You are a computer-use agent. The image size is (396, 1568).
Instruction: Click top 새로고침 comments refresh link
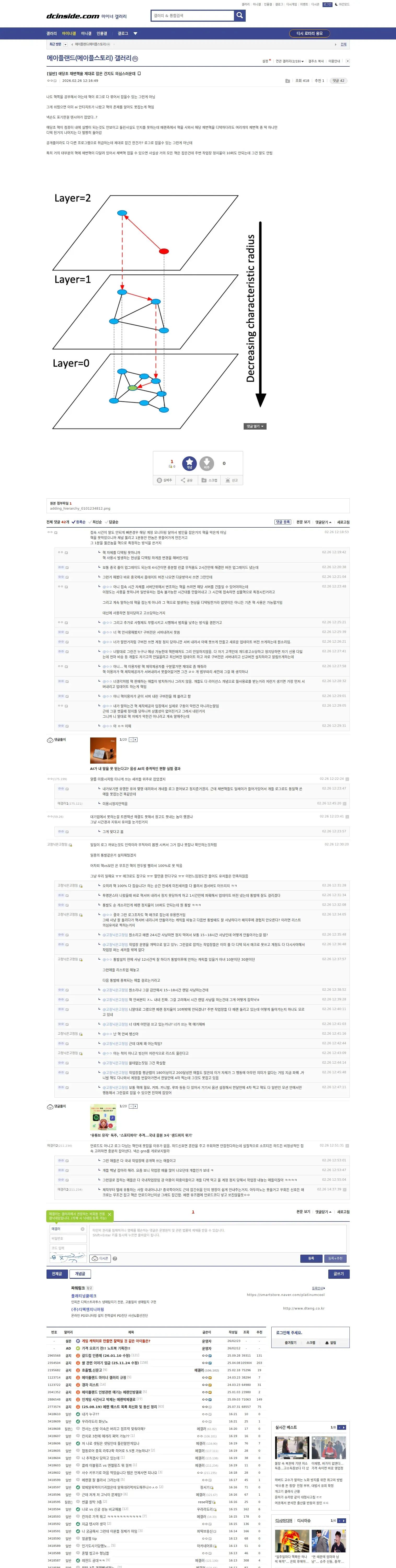344,522
